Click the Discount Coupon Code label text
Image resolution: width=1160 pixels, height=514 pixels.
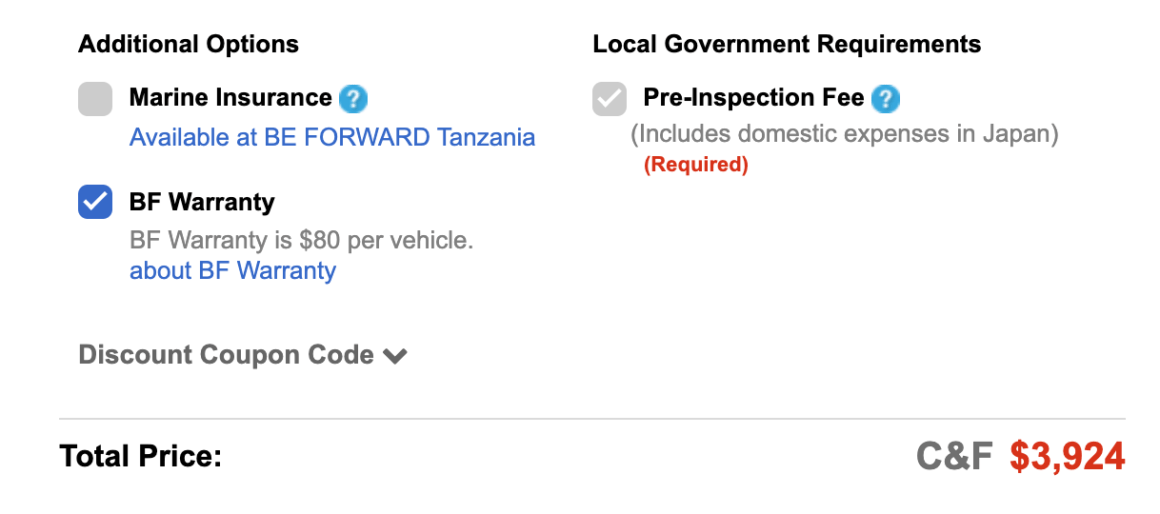click(x=226, y=355)
